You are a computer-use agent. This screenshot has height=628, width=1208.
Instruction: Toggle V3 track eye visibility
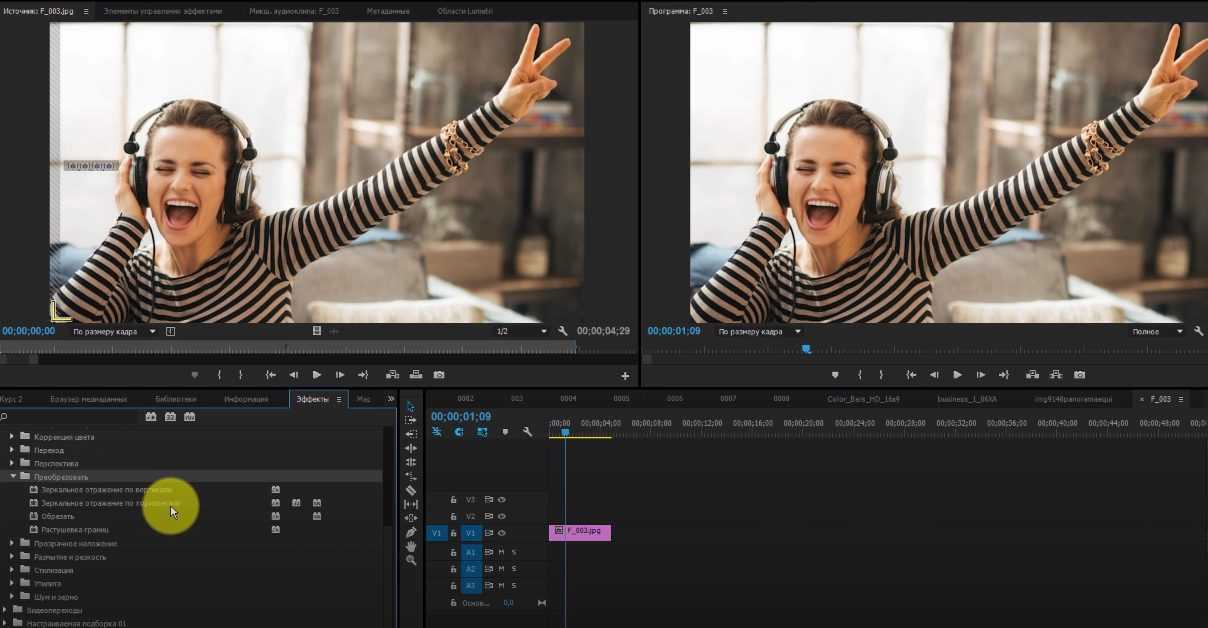pos(502,499)
